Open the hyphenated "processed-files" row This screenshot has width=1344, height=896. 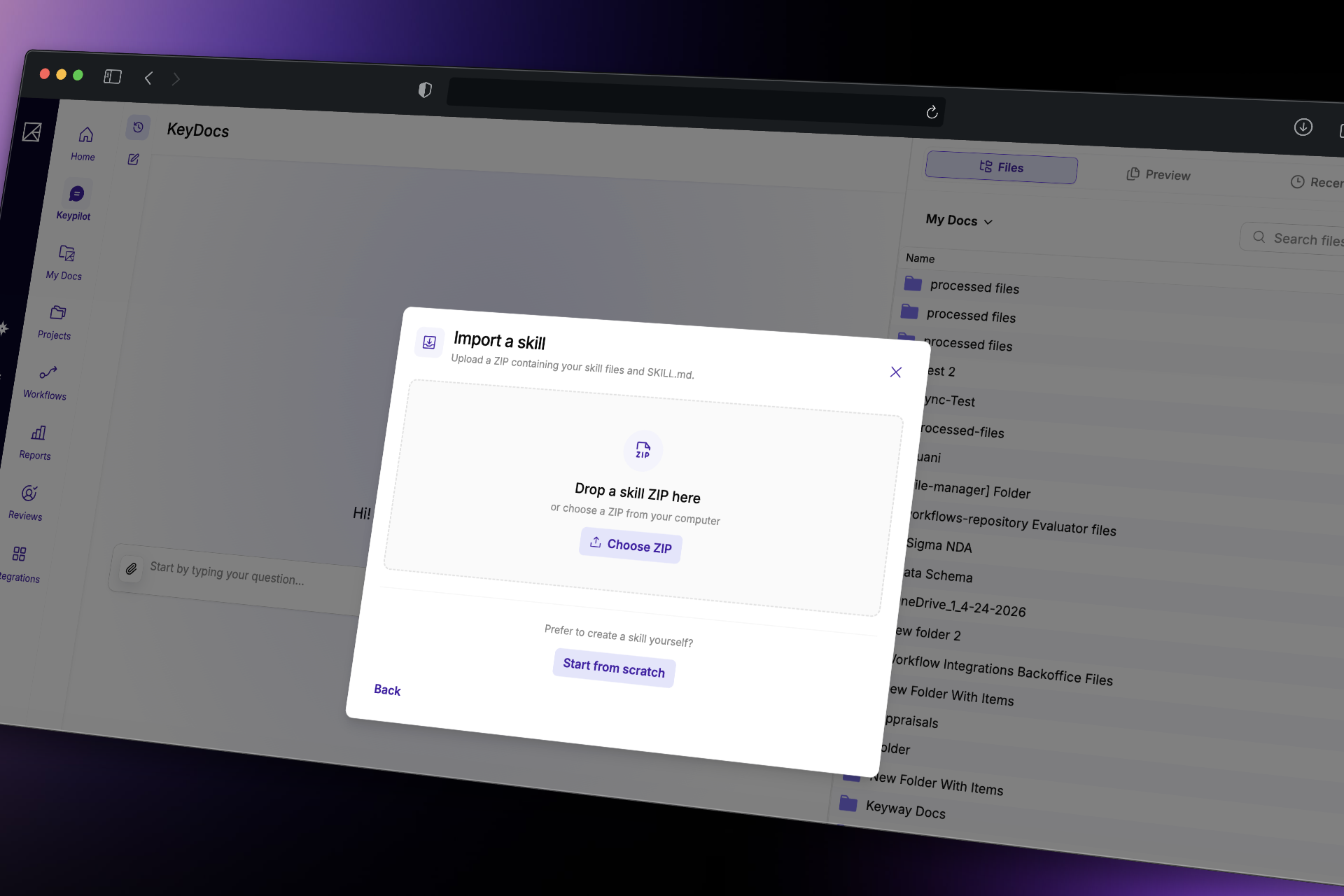click(x=962, y=430)
